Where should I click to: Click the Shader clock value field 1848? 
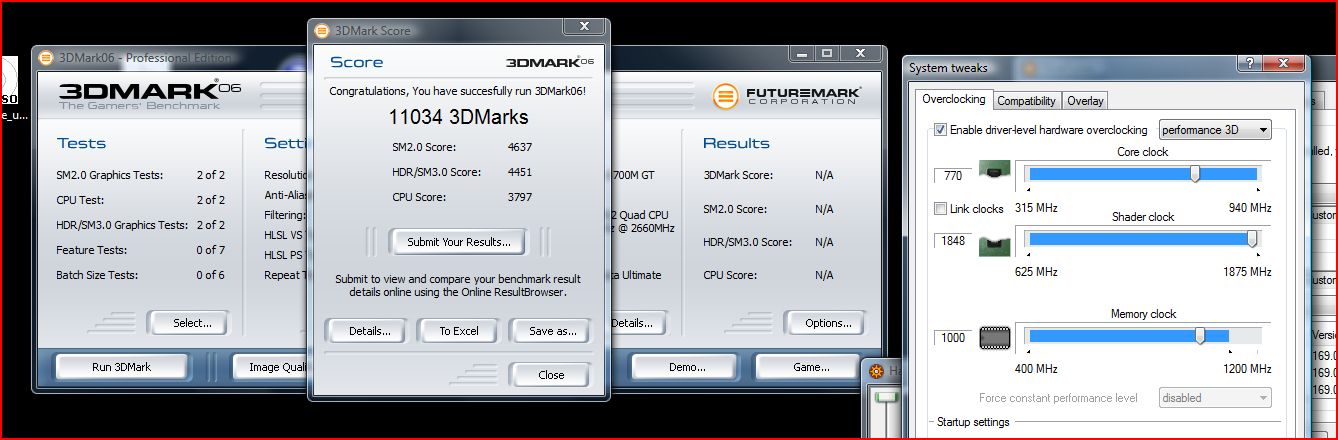[952, 241]
